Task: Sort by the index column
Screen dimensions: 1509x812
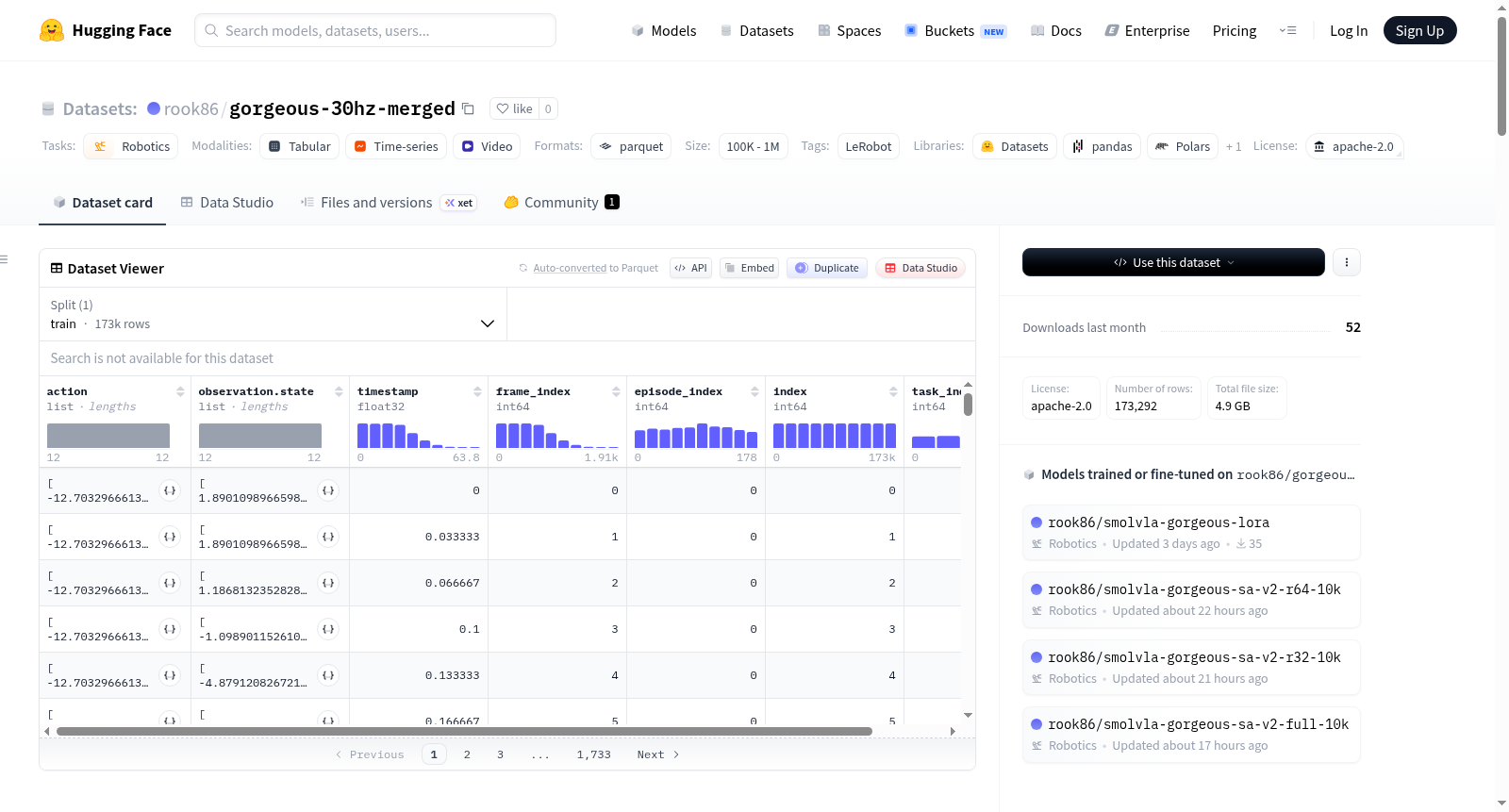Action: tap(893, 391)
